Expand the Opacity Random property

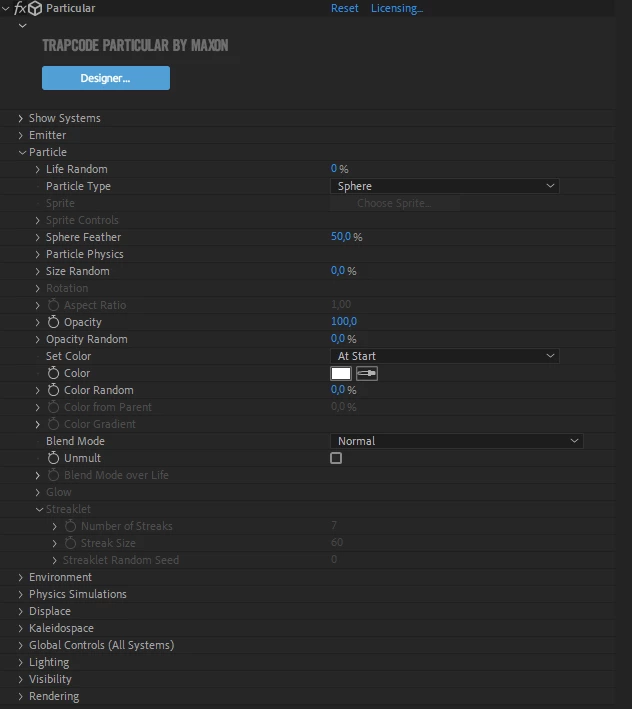tap(38, 339)
